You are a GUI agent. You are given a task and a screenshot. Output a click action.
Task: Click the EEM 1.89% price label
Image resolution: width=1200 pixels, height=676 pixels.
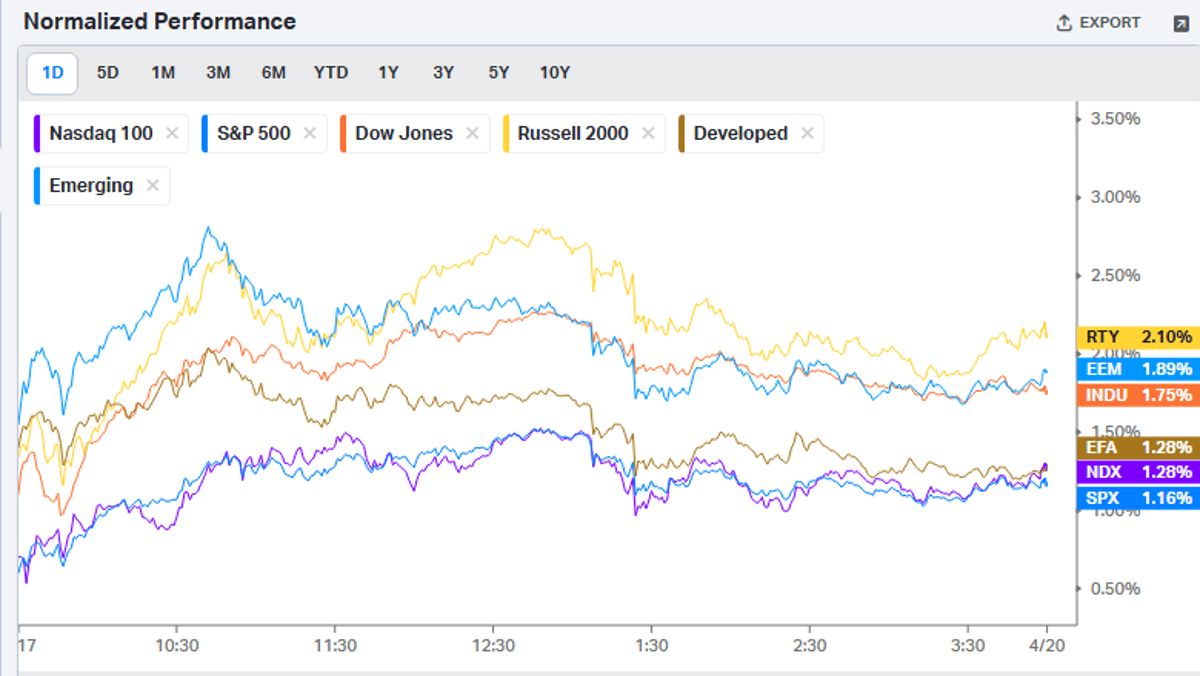tap(1136, 369)
